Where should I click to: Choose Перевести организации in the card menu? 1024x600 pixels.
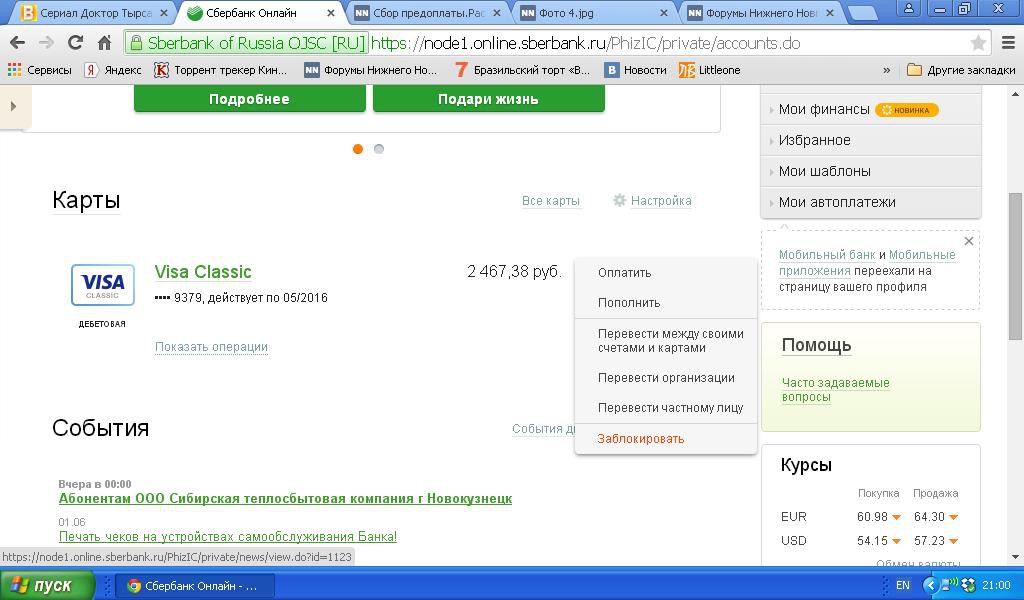pos(665,378)
